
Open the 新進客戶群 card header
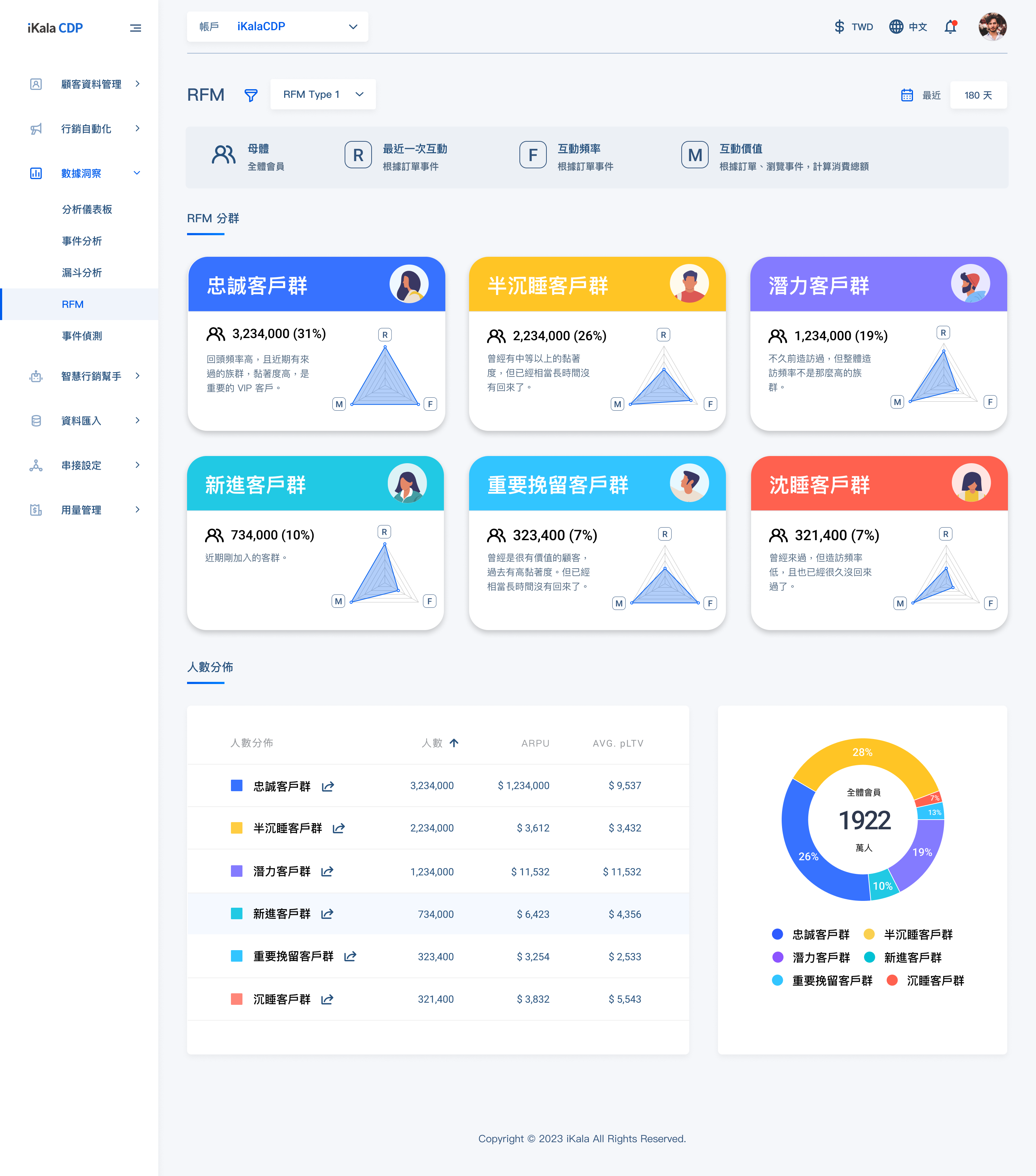click(315, 484)
